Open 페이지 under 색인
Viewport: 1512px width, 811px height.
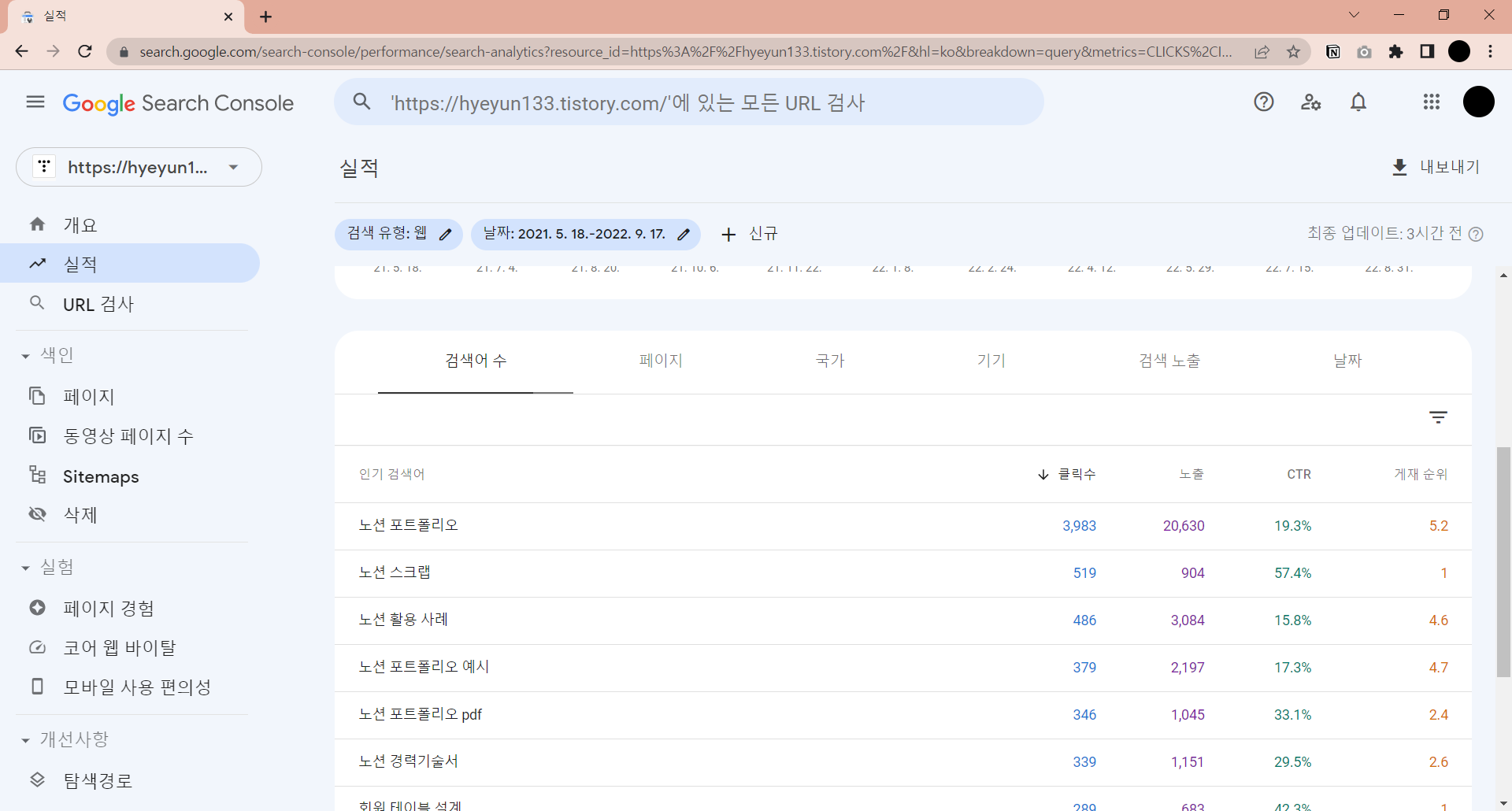130,396
